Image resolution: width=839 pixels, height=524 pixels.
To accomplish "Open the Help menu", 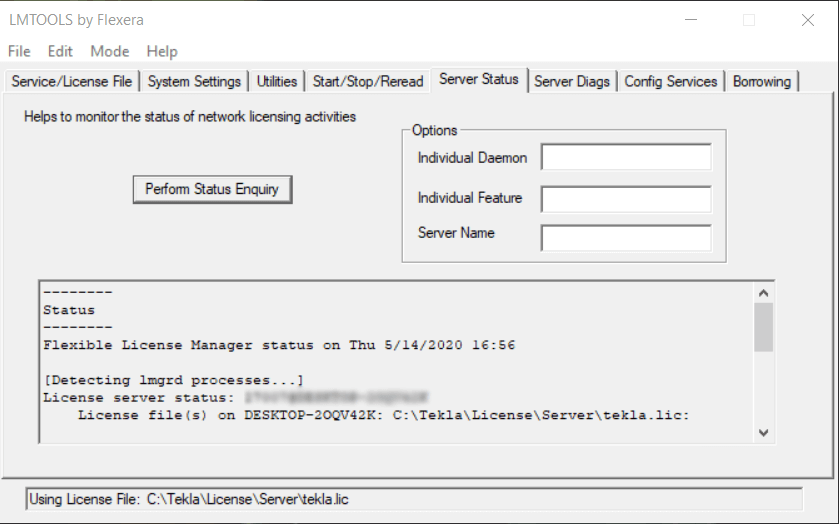I will tap(162, 51).
